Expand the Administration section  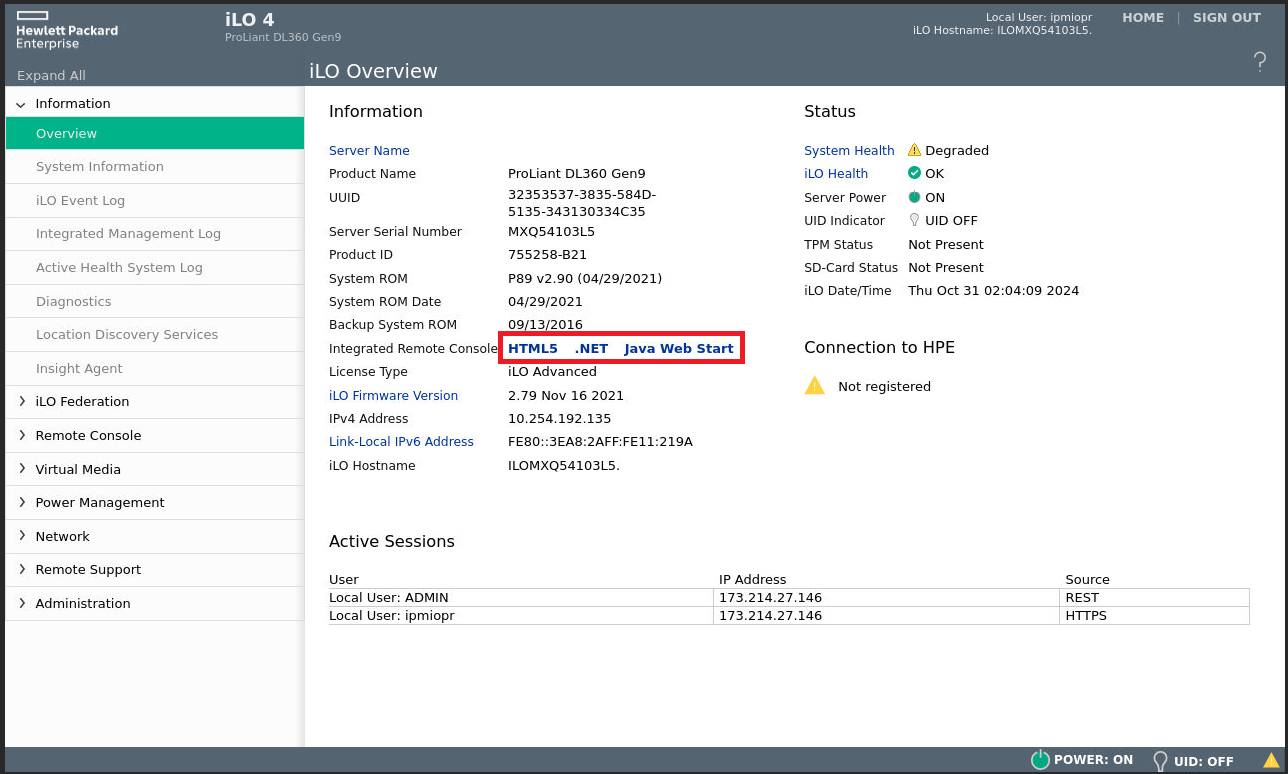(x=21, y=603)
